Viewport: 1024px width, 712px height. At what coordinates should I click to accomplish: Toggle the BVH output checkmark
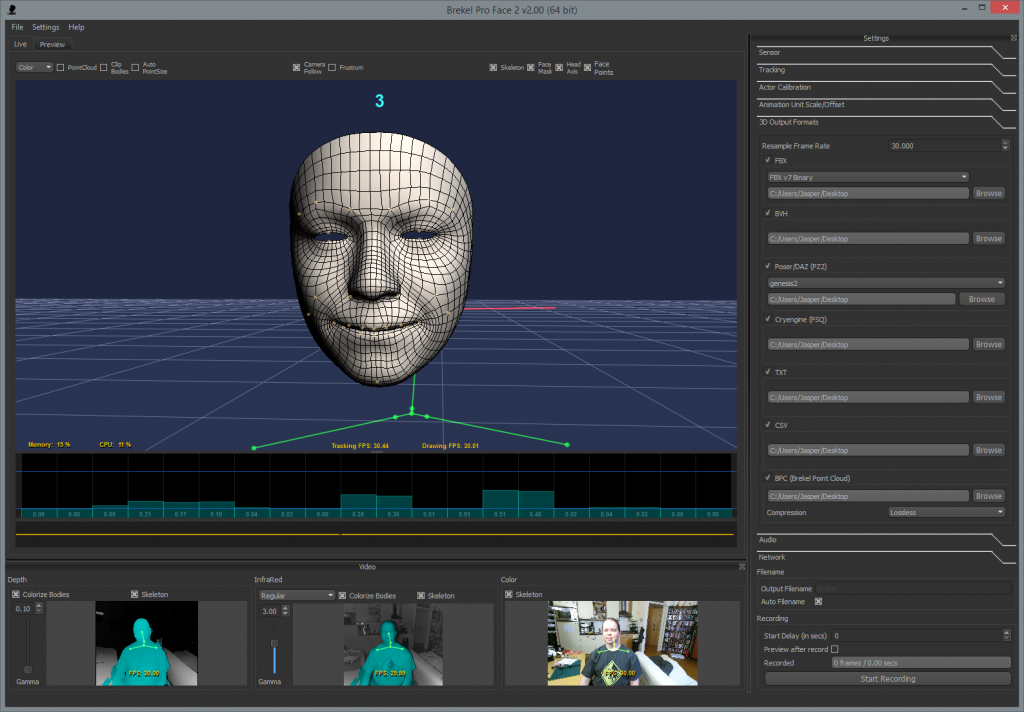pos(768,213)
